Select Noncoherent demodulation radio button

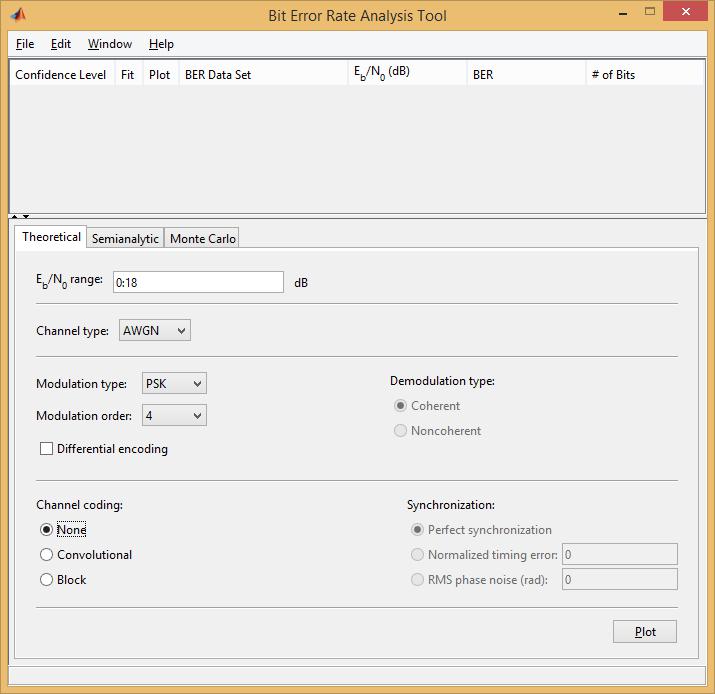[x=400, y=430]
